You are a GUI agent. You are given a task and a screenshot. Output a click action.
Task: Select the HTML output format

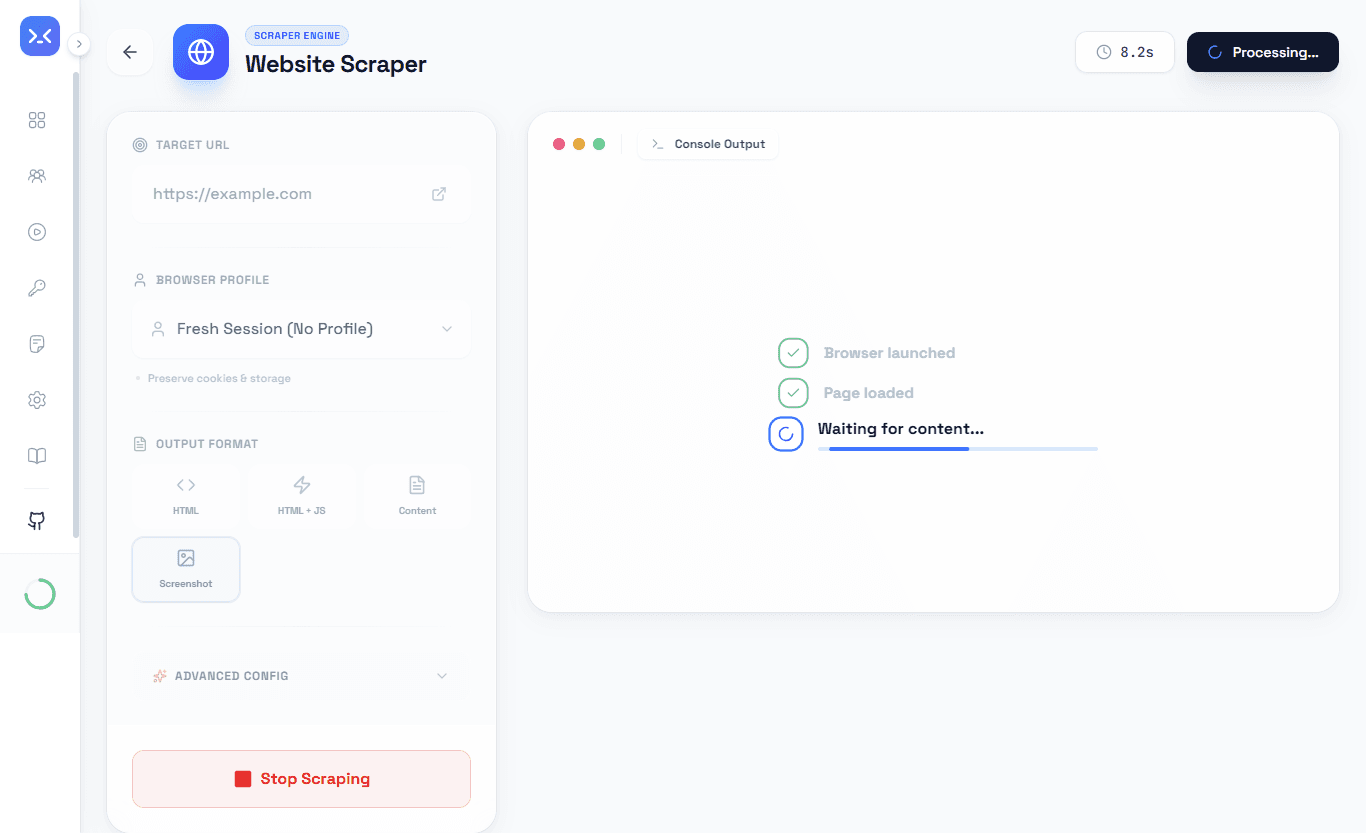pyautogui.click(x=186, y=495)
